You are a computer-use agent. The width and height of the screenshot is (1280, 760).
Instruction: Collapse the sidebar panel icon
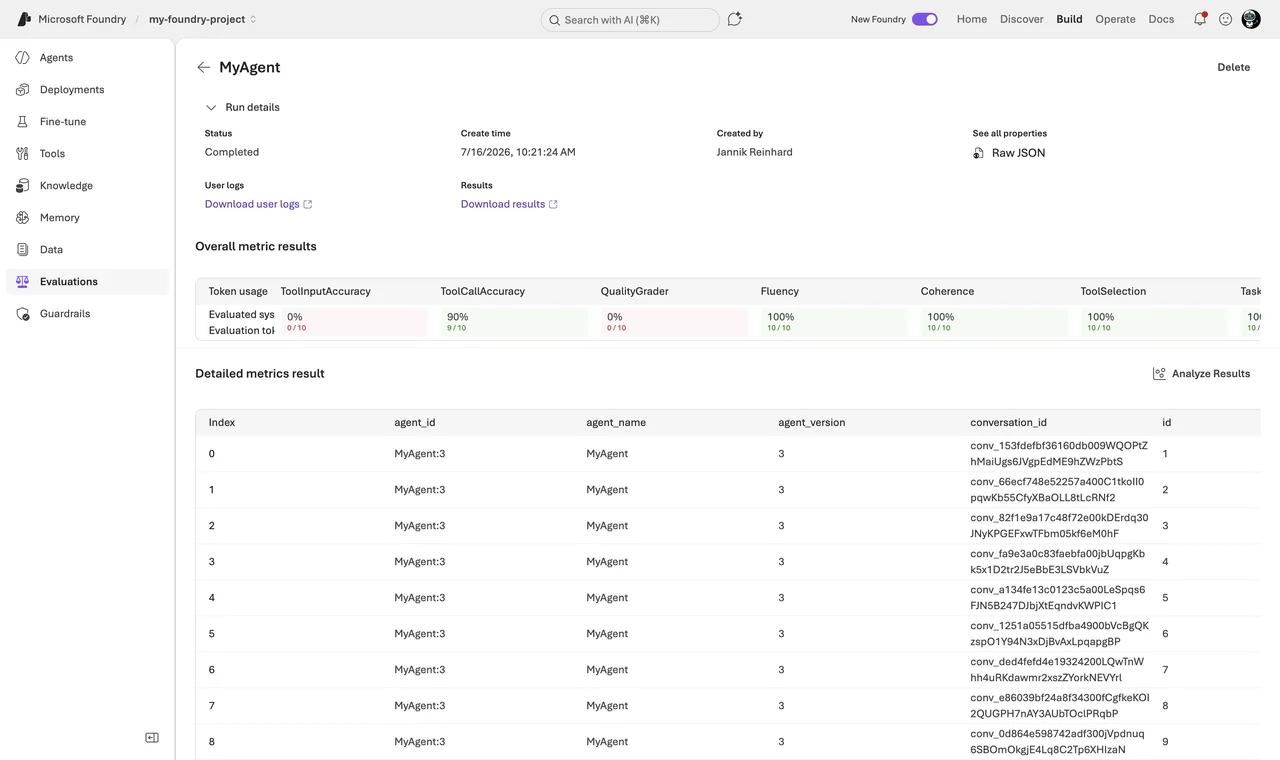pos(152,738)
